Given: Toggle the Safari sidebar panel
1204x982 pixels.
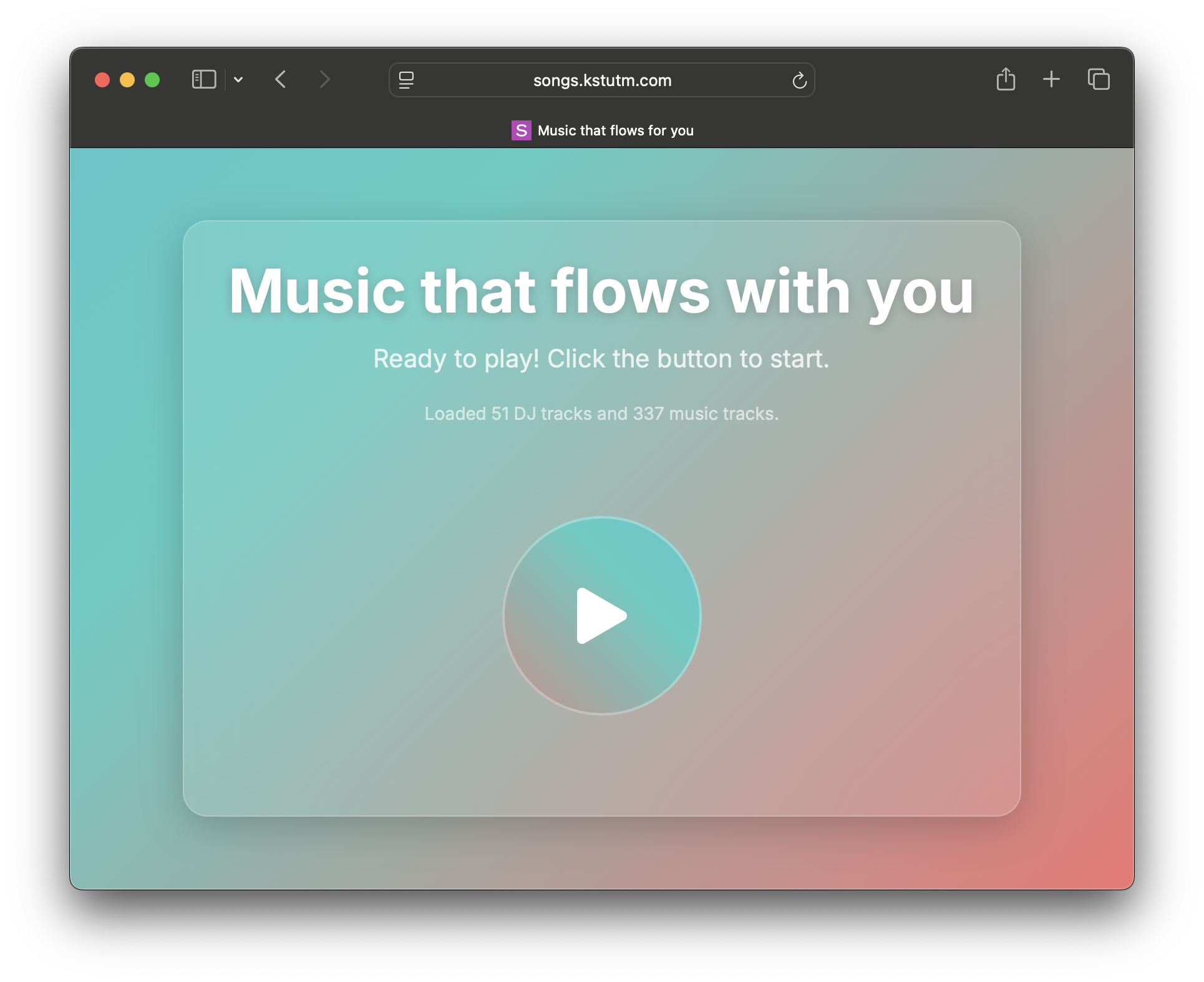Looking at the screenshot, I should click(x=204, y=80).
